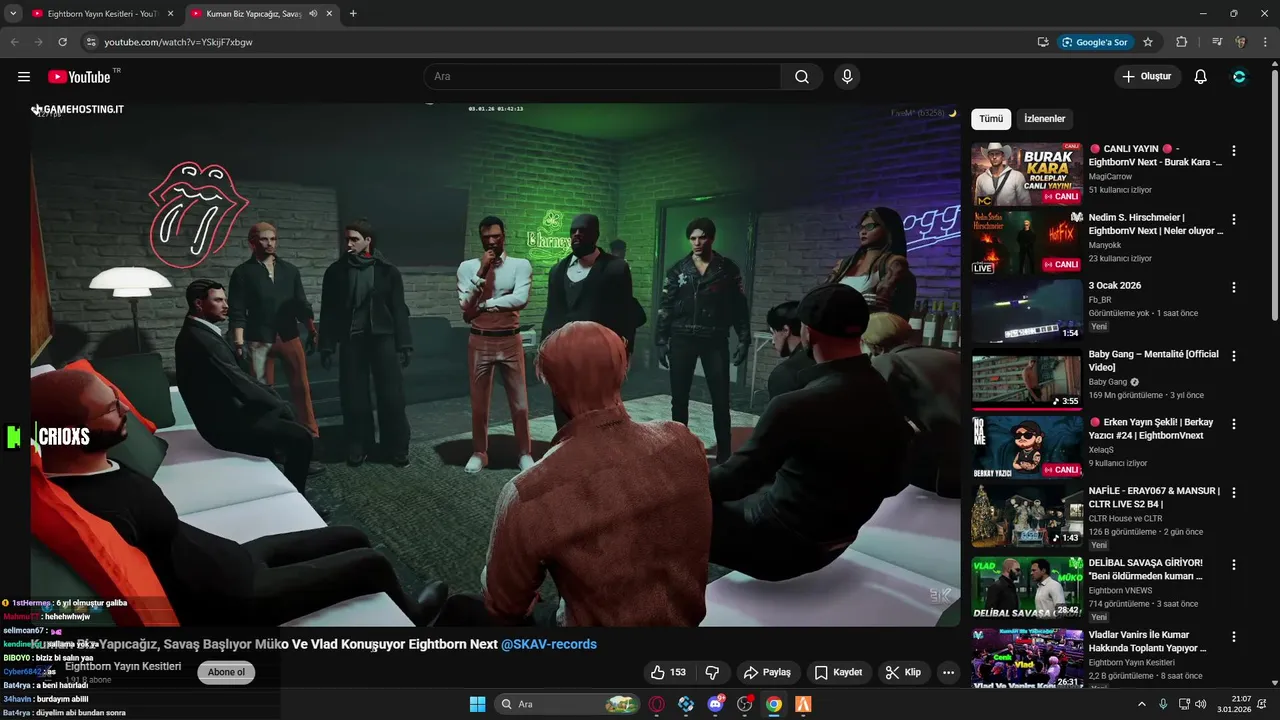Viewport: 1280px width, 720px height.
Task: Open NAFİLE ERAY067 & MANSUR video title
Action: pos(1154,497)
